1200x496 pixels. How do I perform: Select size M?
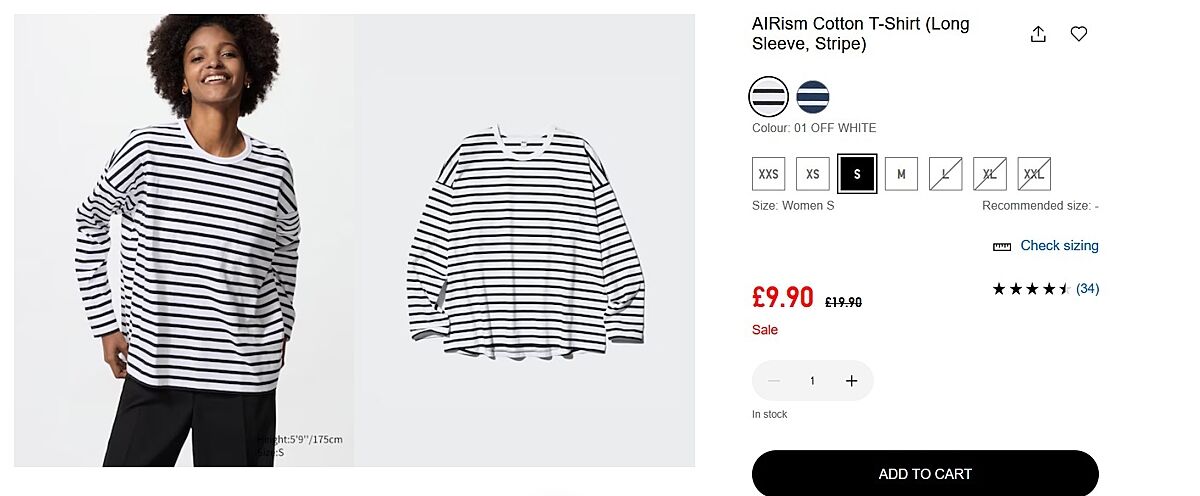tap(901, 174)
